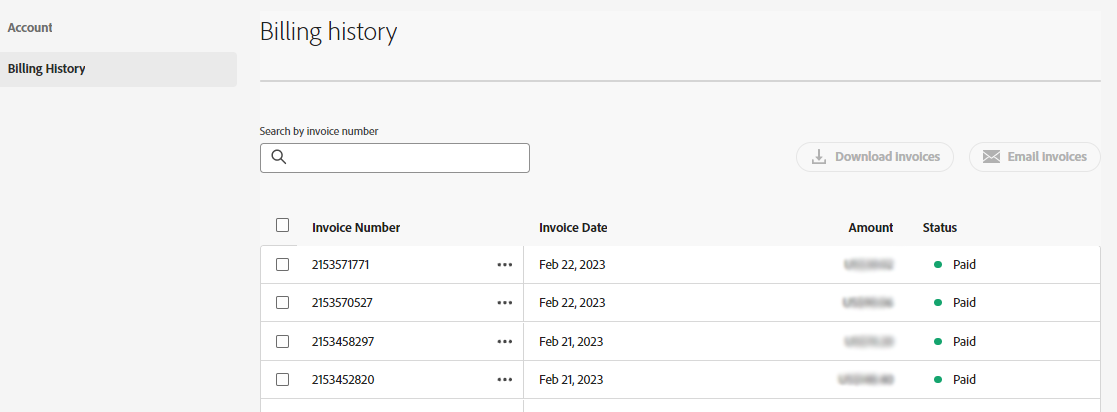The height and width of the screenshot is (412, 1117).
Task: Click the Paid status of invoice 2153571771
Action: (963, 265)
